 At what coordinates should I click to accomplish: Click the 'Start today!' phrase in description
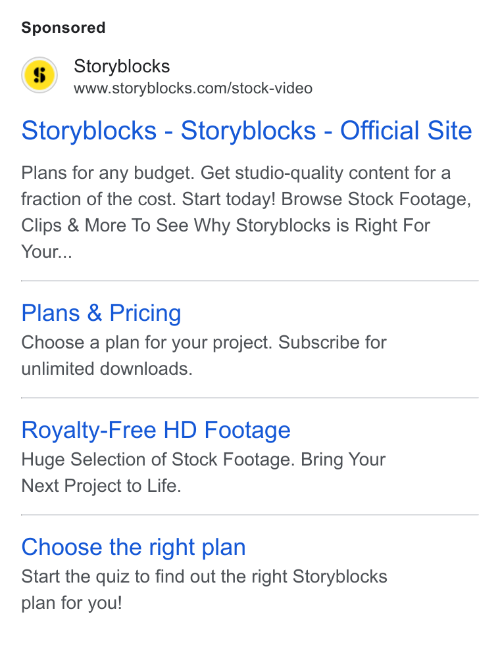click(229, 199)
